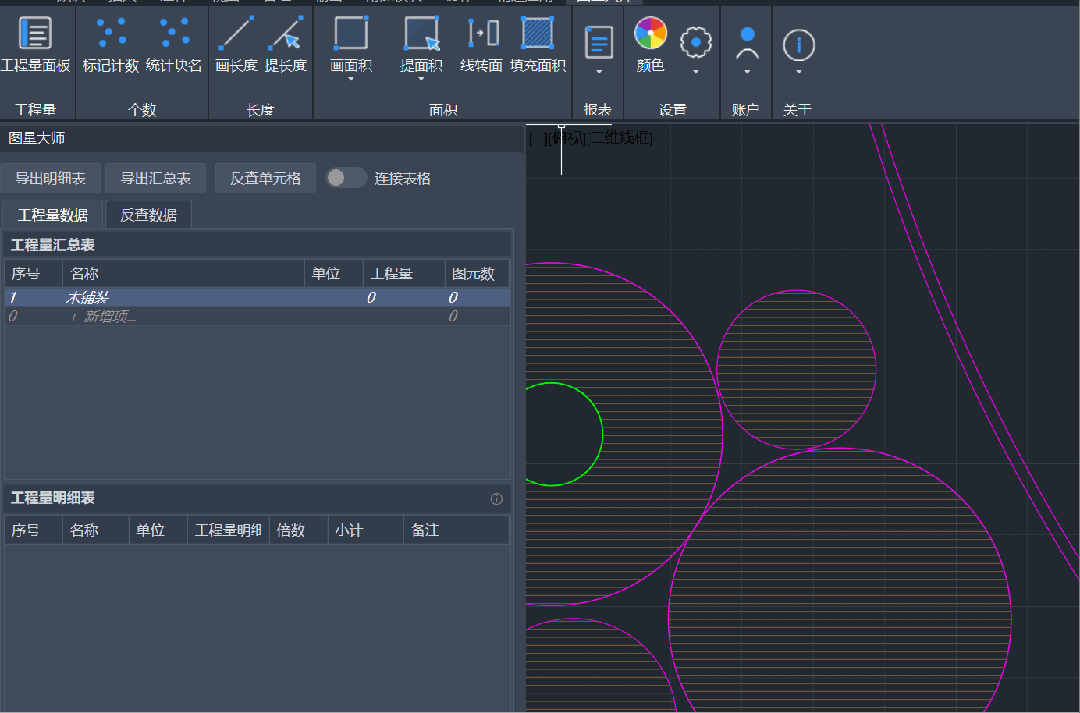Click the 备注 column header
The width and height of the screenshot is (1080, 713).
pos(457,530)
